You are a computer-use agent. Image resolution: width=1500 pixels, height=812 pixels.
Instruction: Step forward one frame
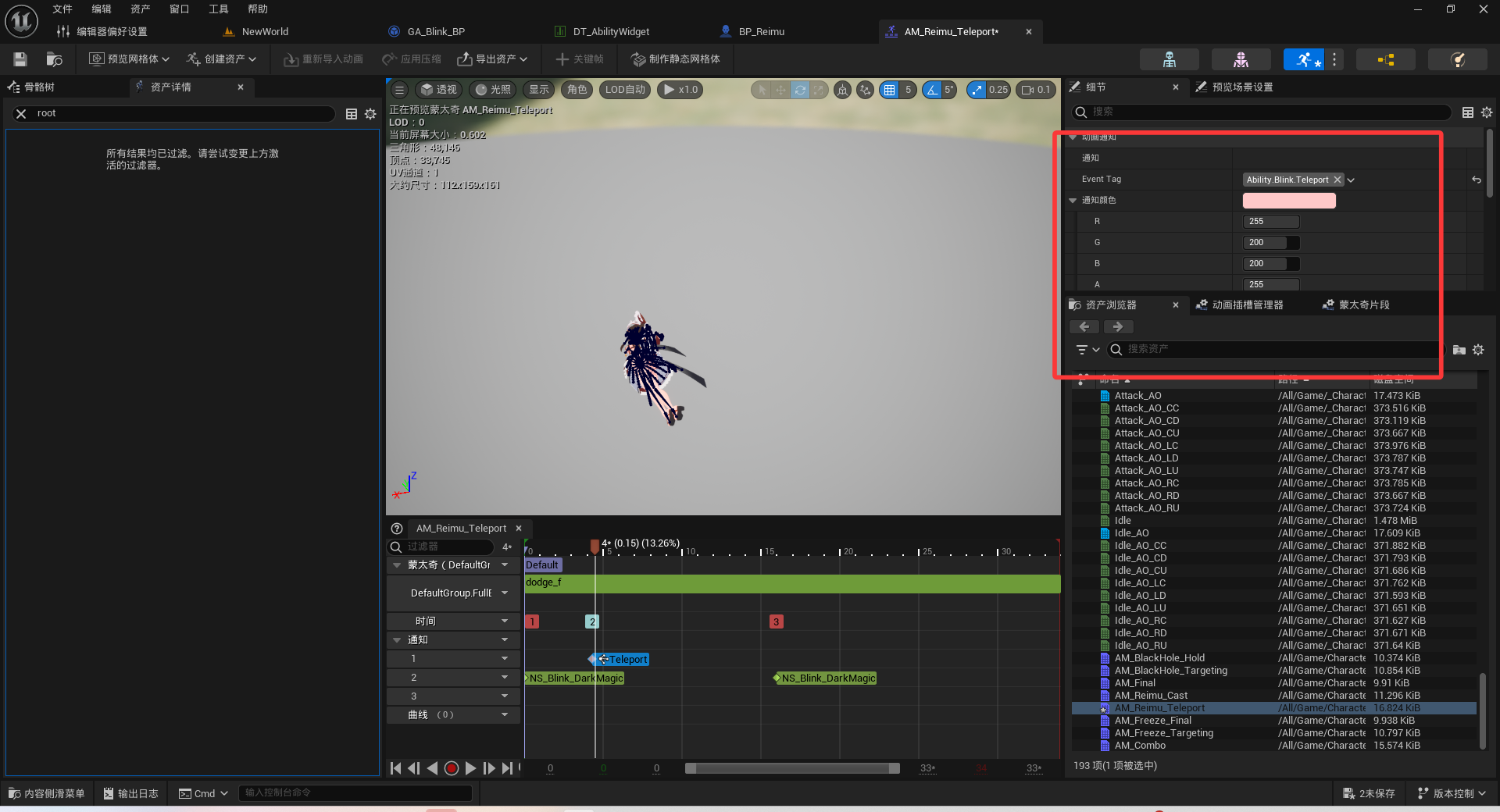(489, 768)
